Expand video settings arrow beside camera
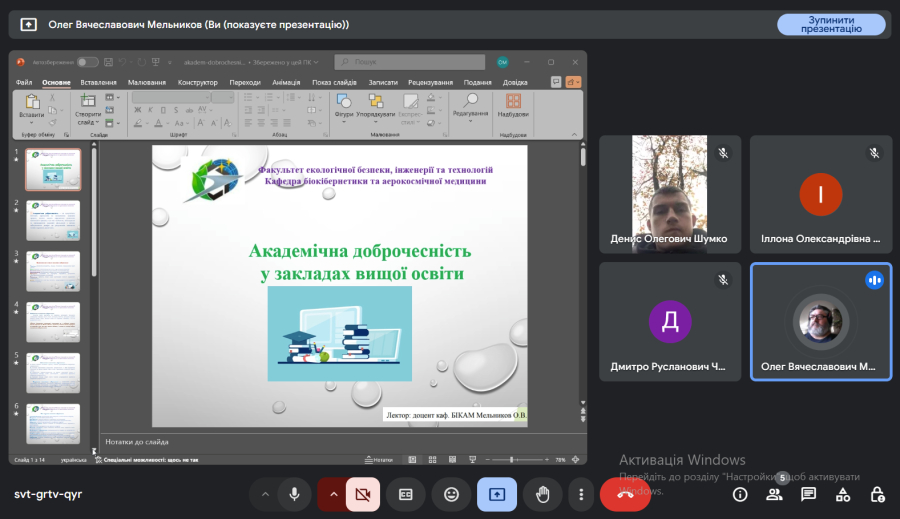900x519 pixels. pyautogui.click(x=332, y=494)
